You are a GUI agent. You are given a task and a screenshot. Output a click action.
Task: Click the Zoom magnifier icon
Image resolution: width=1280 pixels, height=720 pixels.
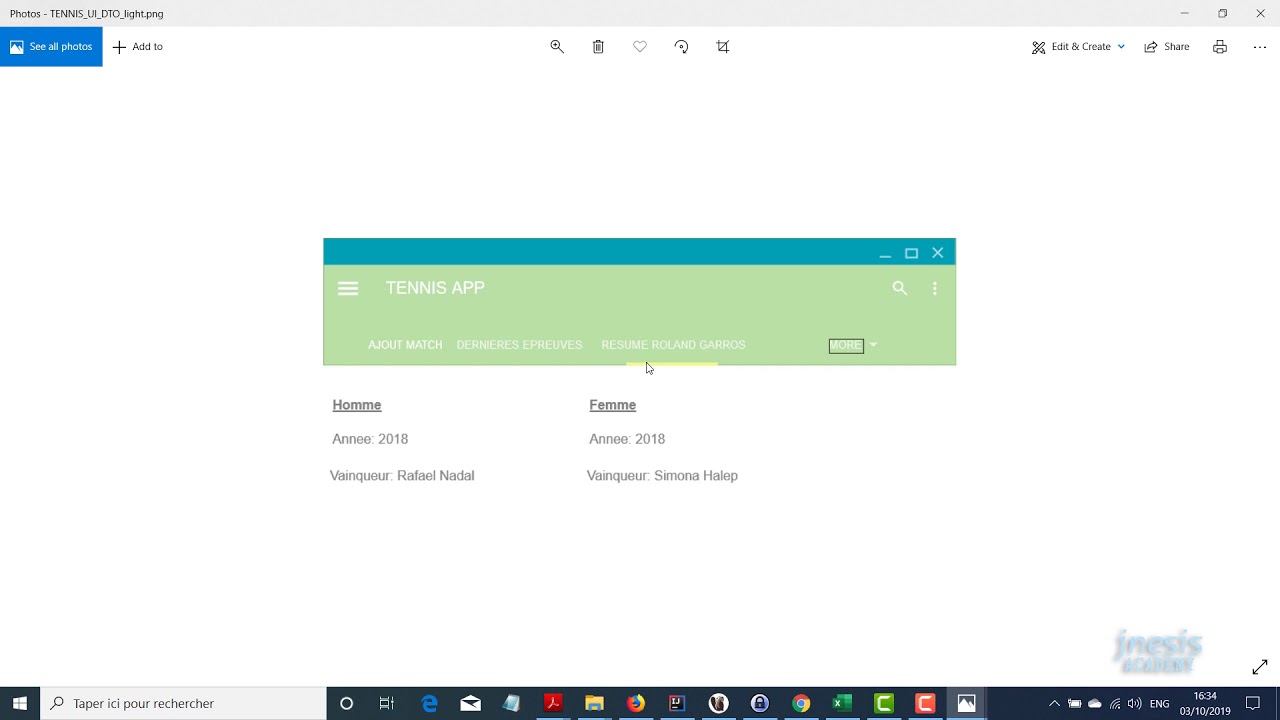pyautogui.click(x=557, y=47)
